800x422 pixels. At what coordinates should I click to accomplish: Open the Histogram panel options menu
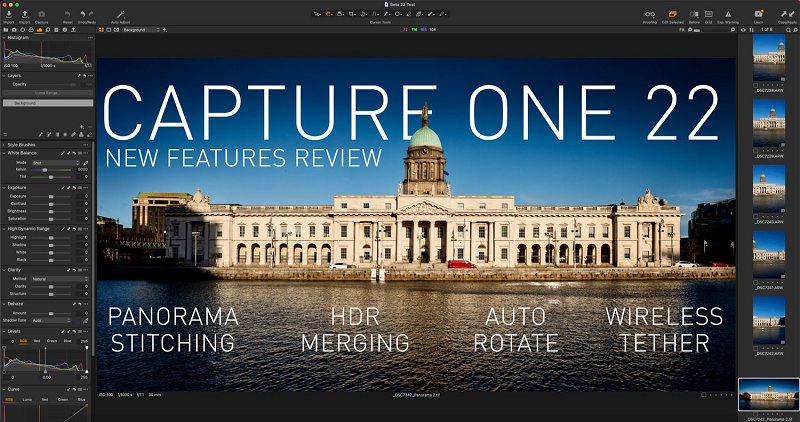[90, 38]
